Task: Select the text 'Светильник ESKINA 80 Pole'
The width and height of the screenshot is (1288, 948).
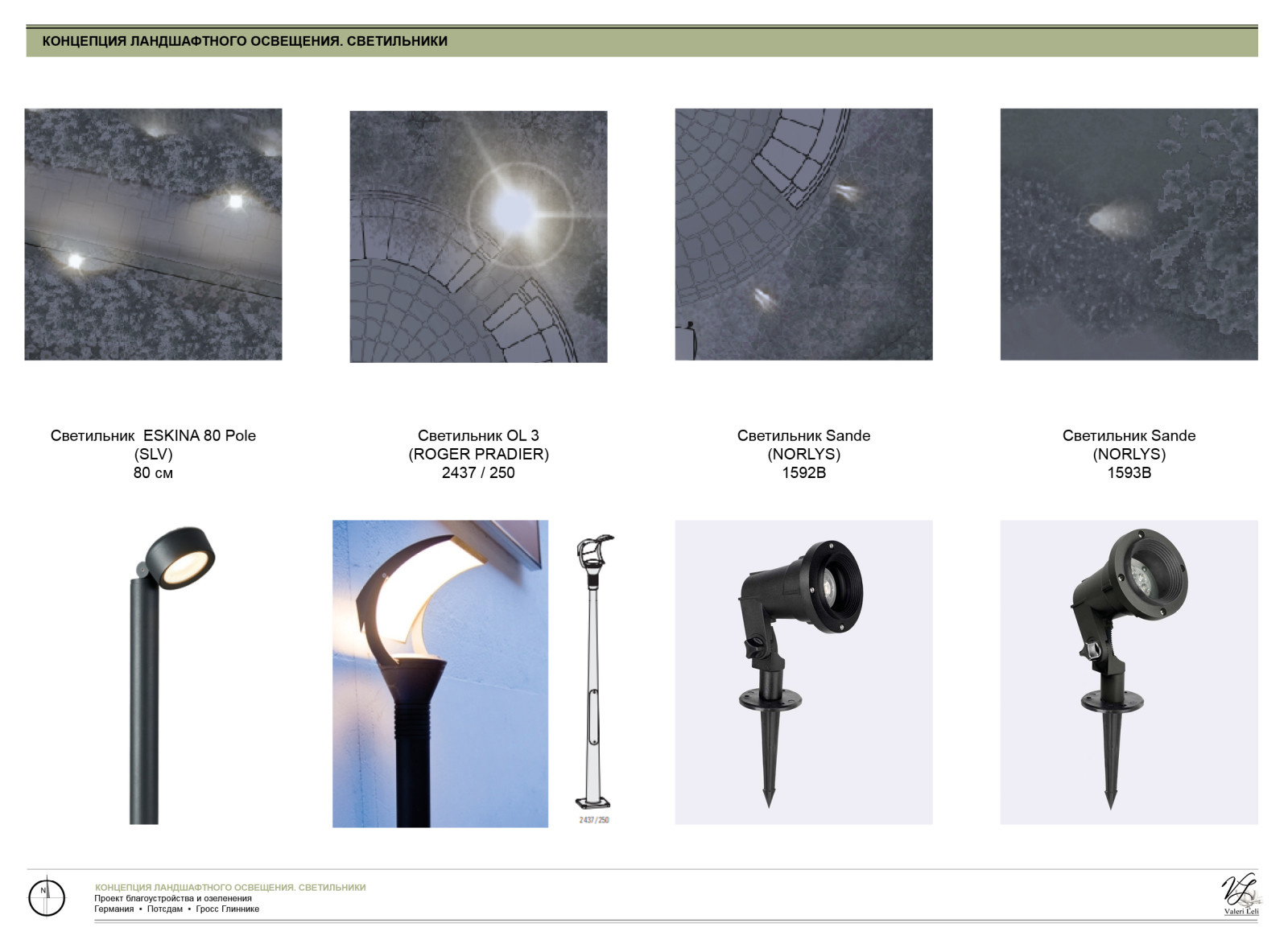Action: [153, 435]
